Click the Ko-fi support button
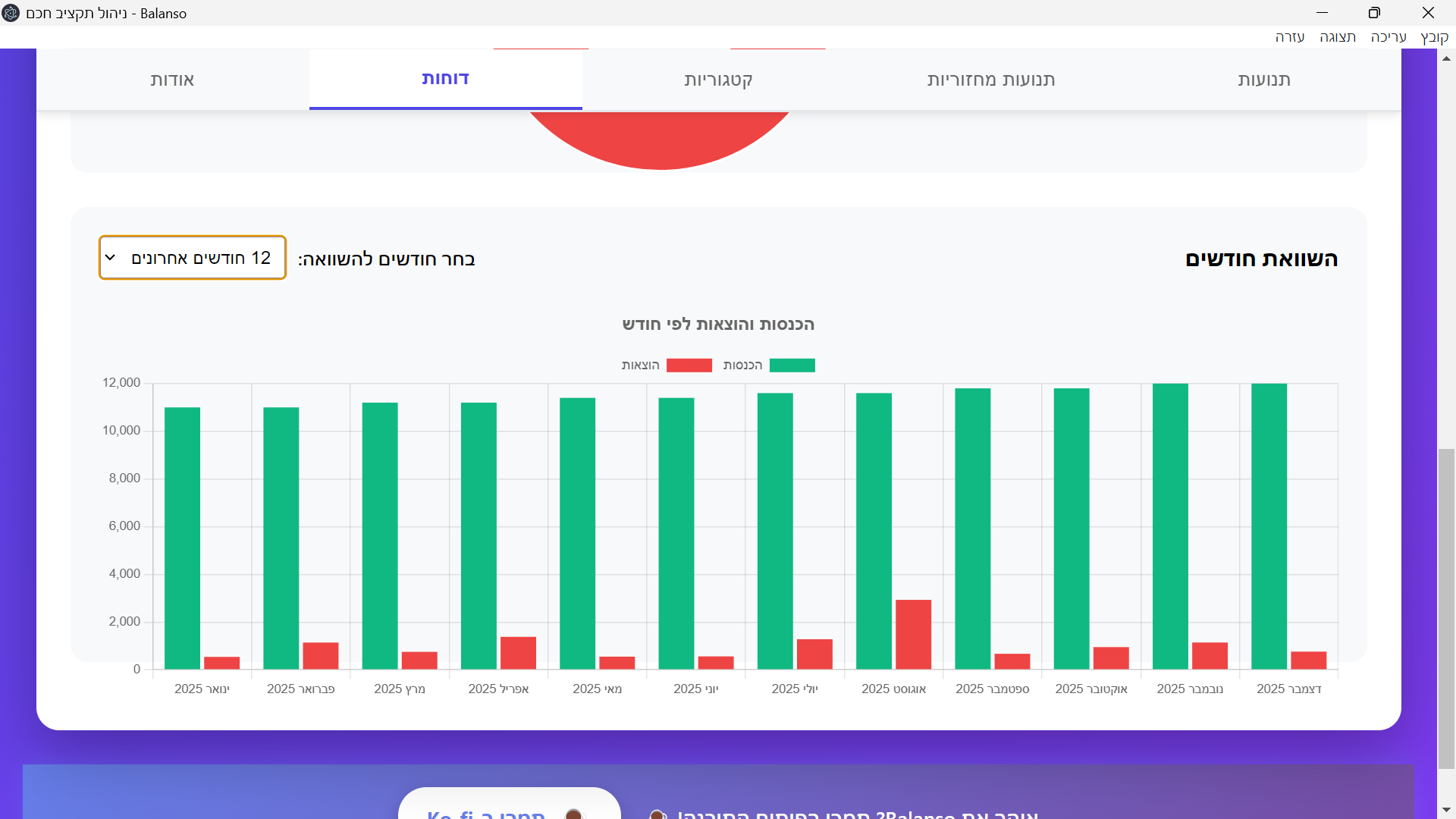This screenshot has width=1456, height=819. click(x=509, y=807)
